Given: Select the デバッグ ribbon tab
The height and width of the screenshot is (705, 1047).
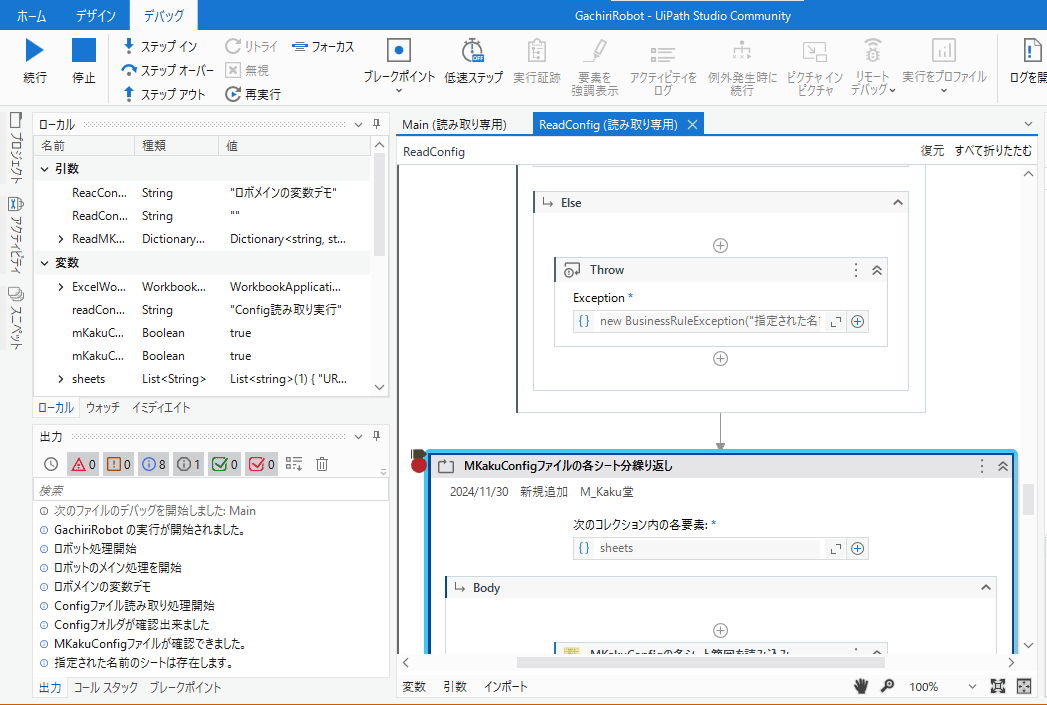Looking at the screenshot, I should click(163, 15).
